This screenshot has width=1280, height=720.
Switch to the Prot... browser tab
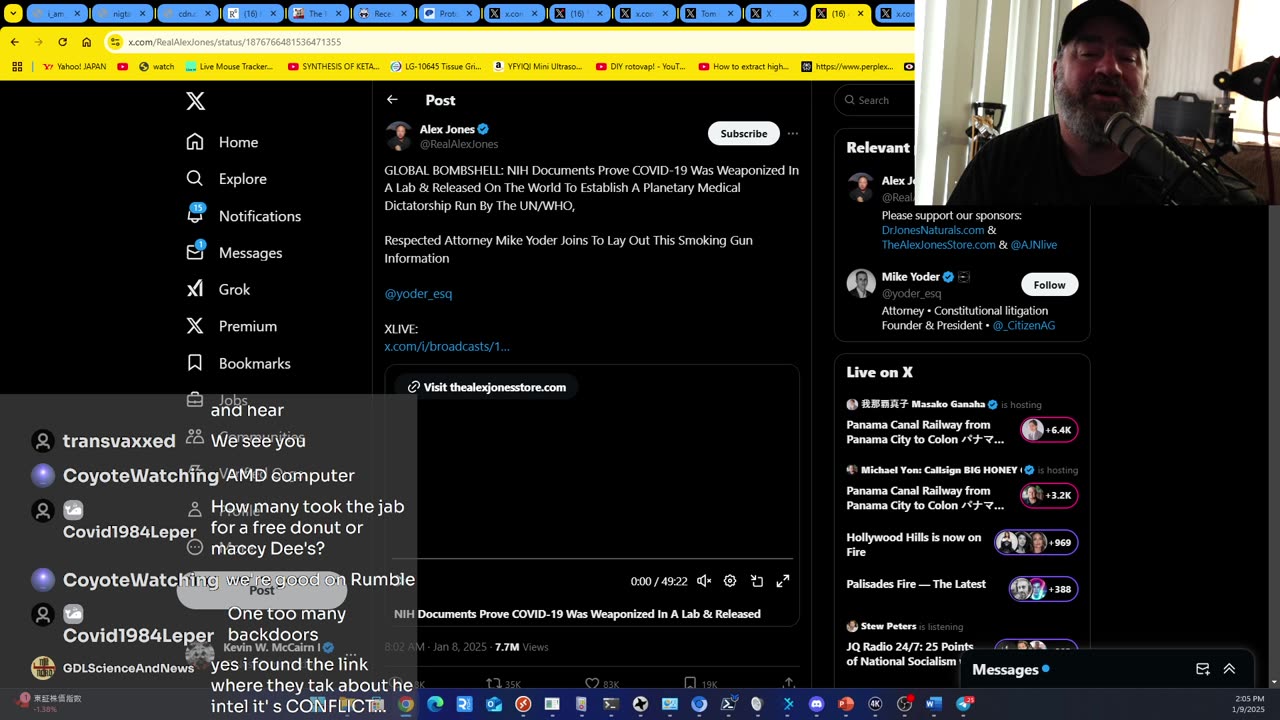tap(447, 14)
